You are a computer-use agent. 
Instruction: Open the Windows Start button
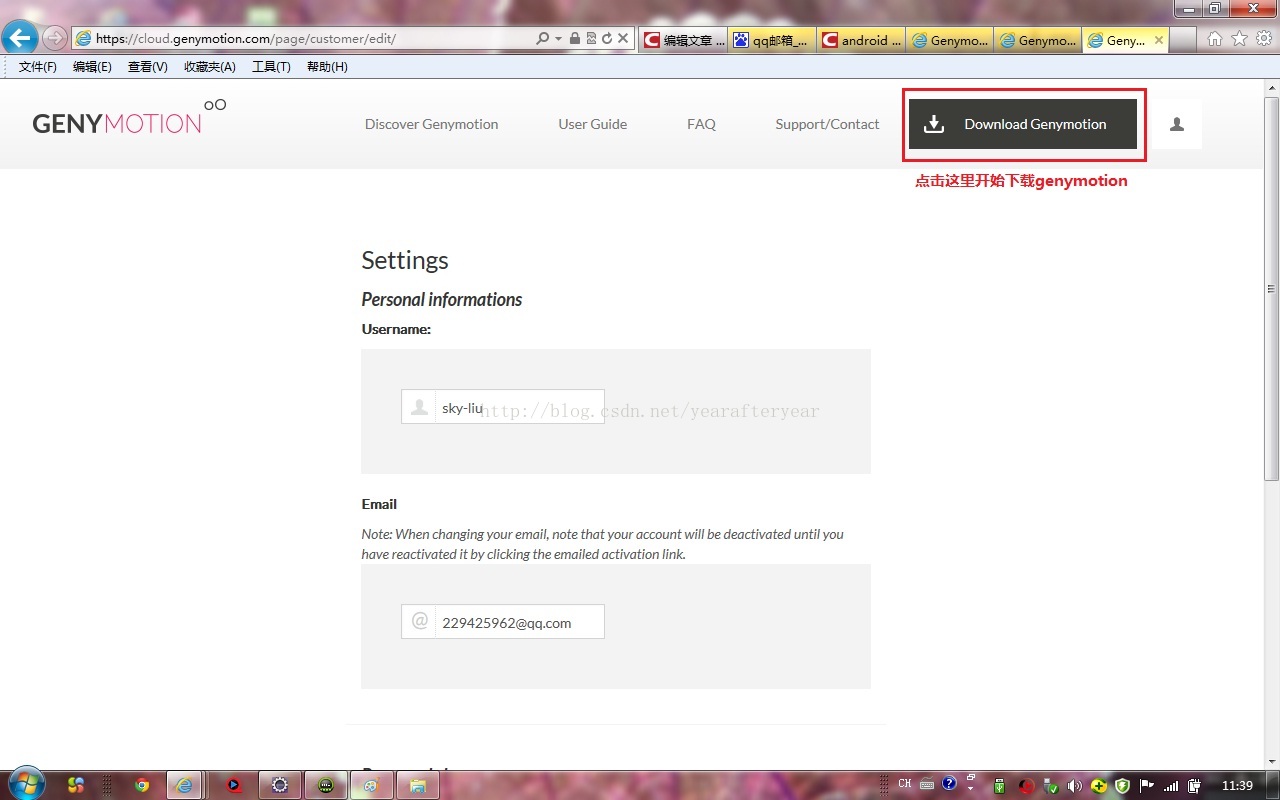pyautogui.click(x=25, y=784)
